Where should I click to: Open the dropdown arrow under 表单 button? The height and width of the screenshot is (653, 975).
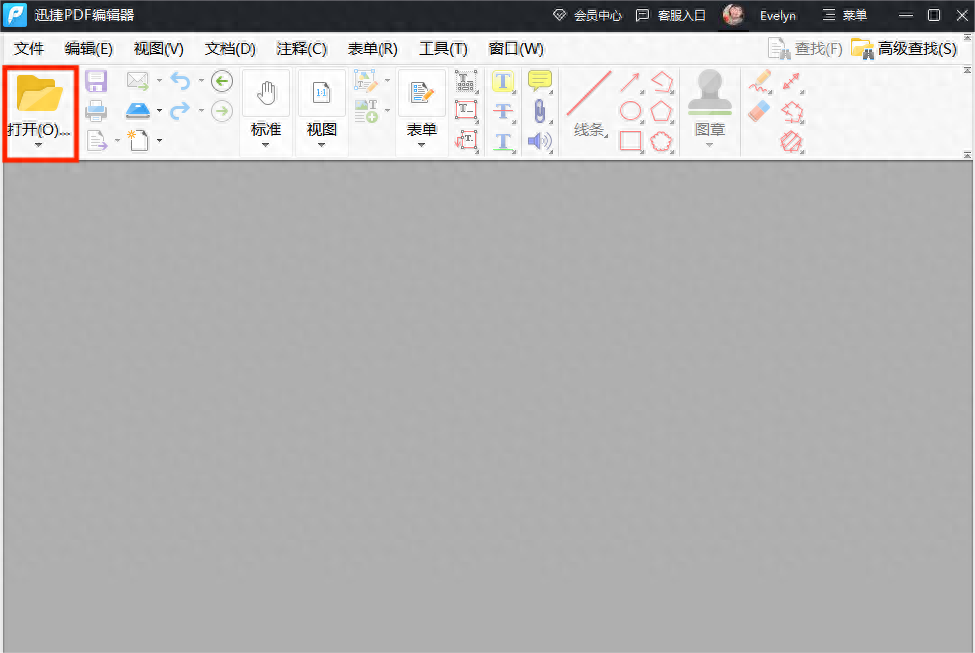click(421, 146)
